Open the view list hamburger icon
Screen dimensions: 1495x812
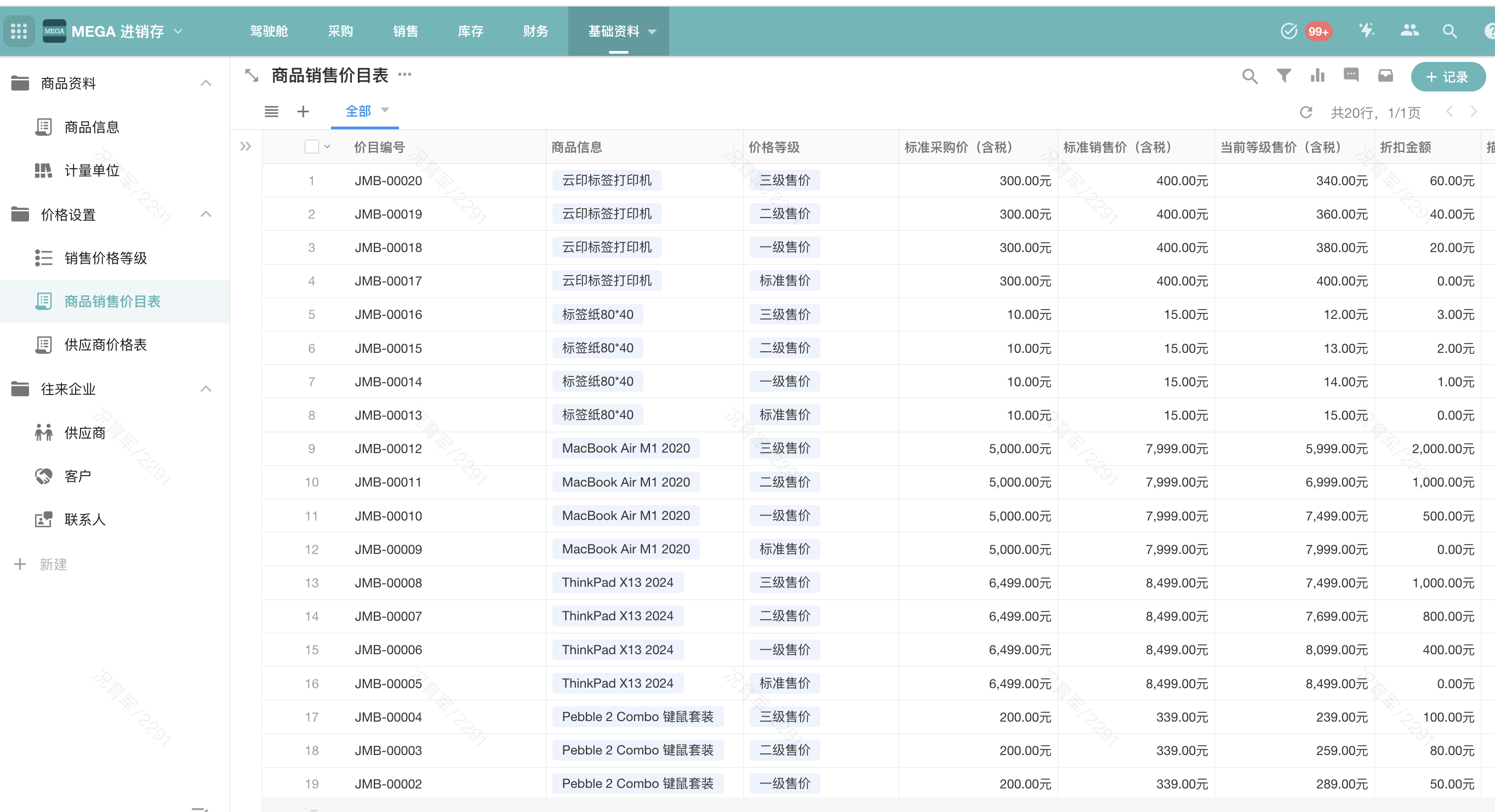tap(271, 111)
